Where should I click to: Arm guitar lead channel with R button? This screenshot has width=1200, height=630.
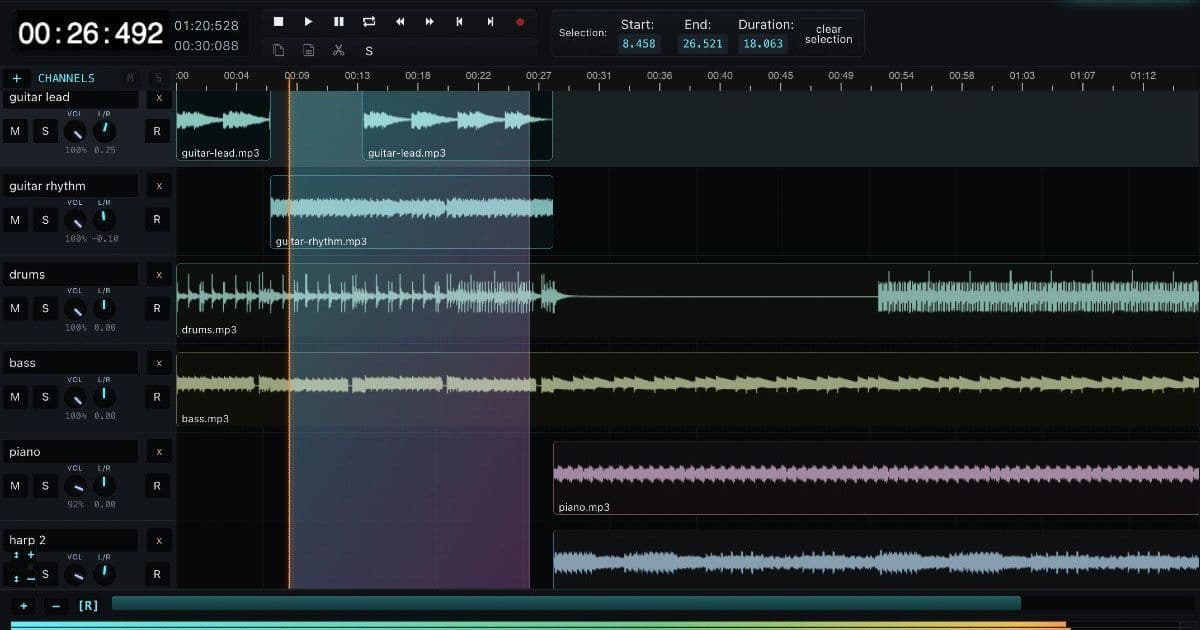(156, 131)
